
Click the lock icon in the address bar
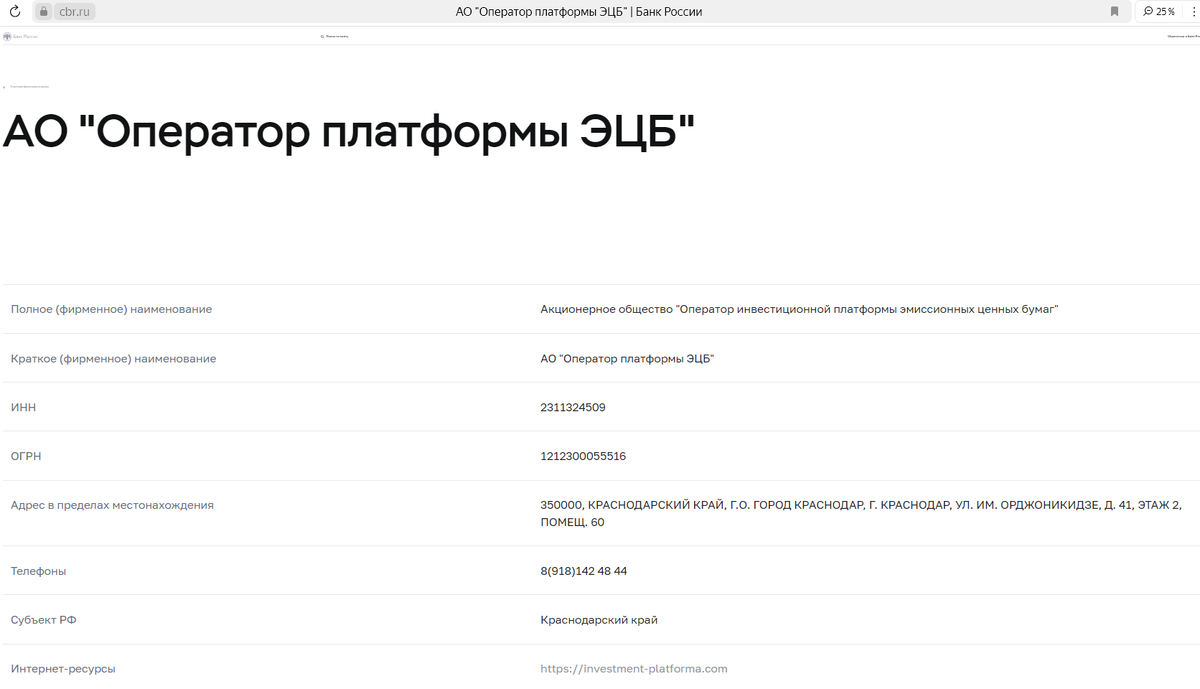[x=44, y=11]
